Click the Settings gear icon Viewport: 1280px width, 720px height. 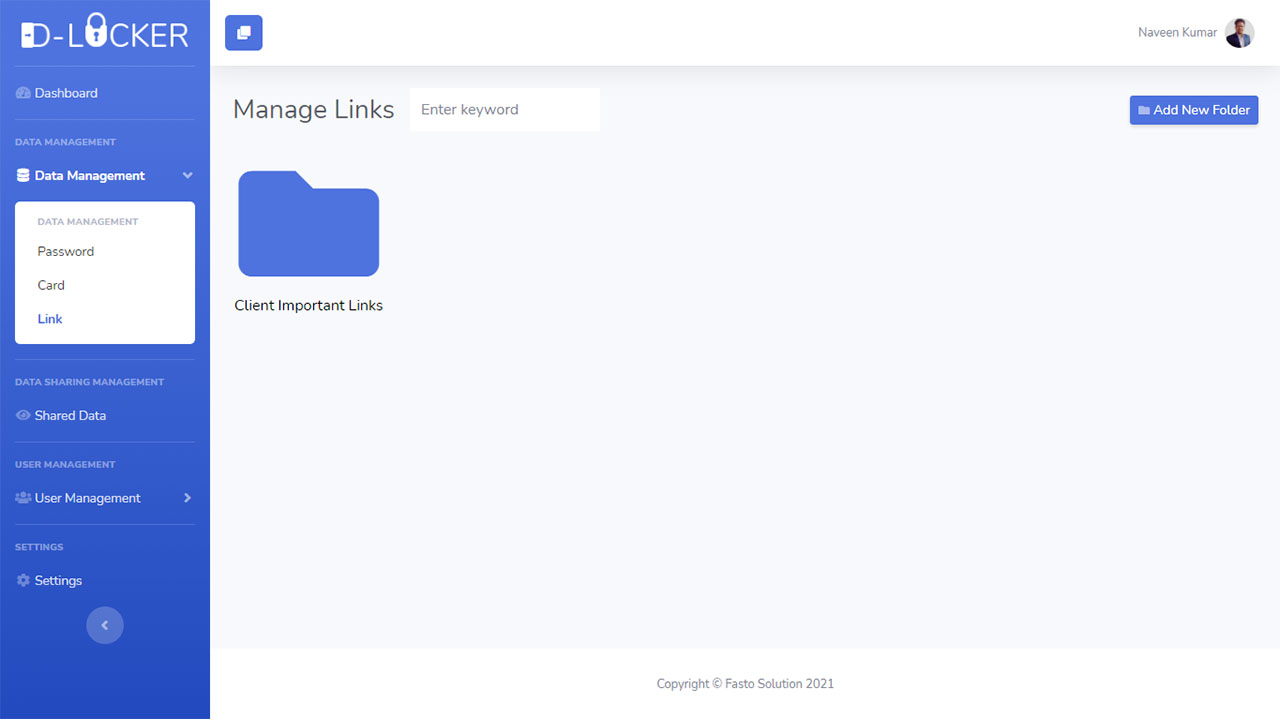coord(23,581)
